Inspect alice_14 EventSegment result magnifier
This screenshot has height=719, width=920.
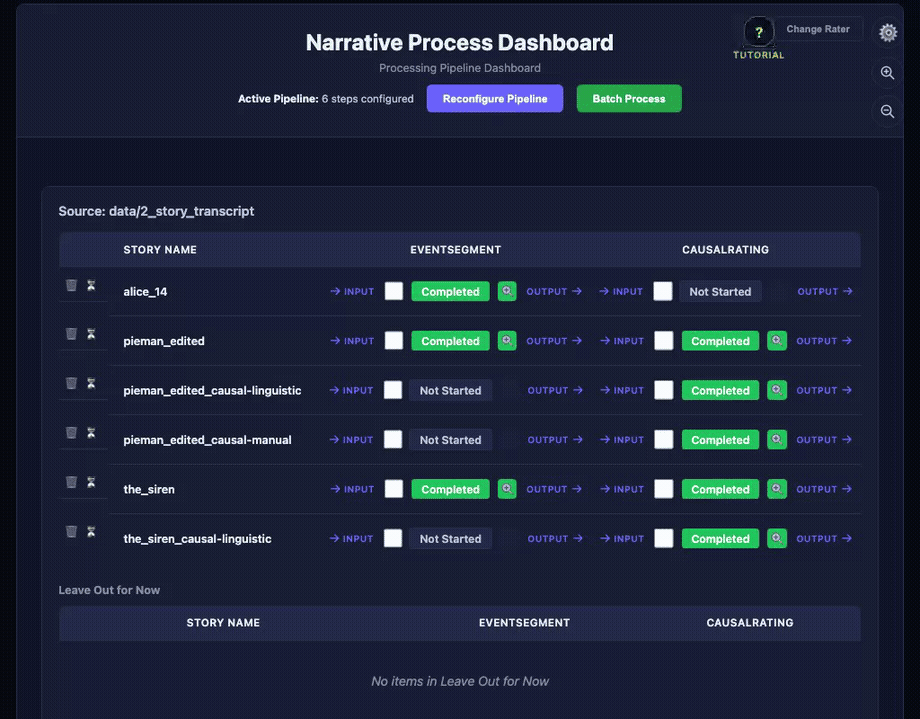click(507, 291)
